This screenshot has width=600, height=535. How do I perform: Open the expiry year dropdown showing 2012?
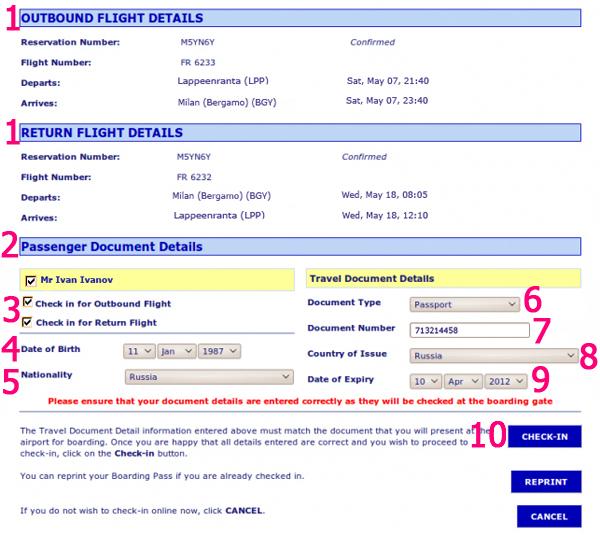(506, 382)
